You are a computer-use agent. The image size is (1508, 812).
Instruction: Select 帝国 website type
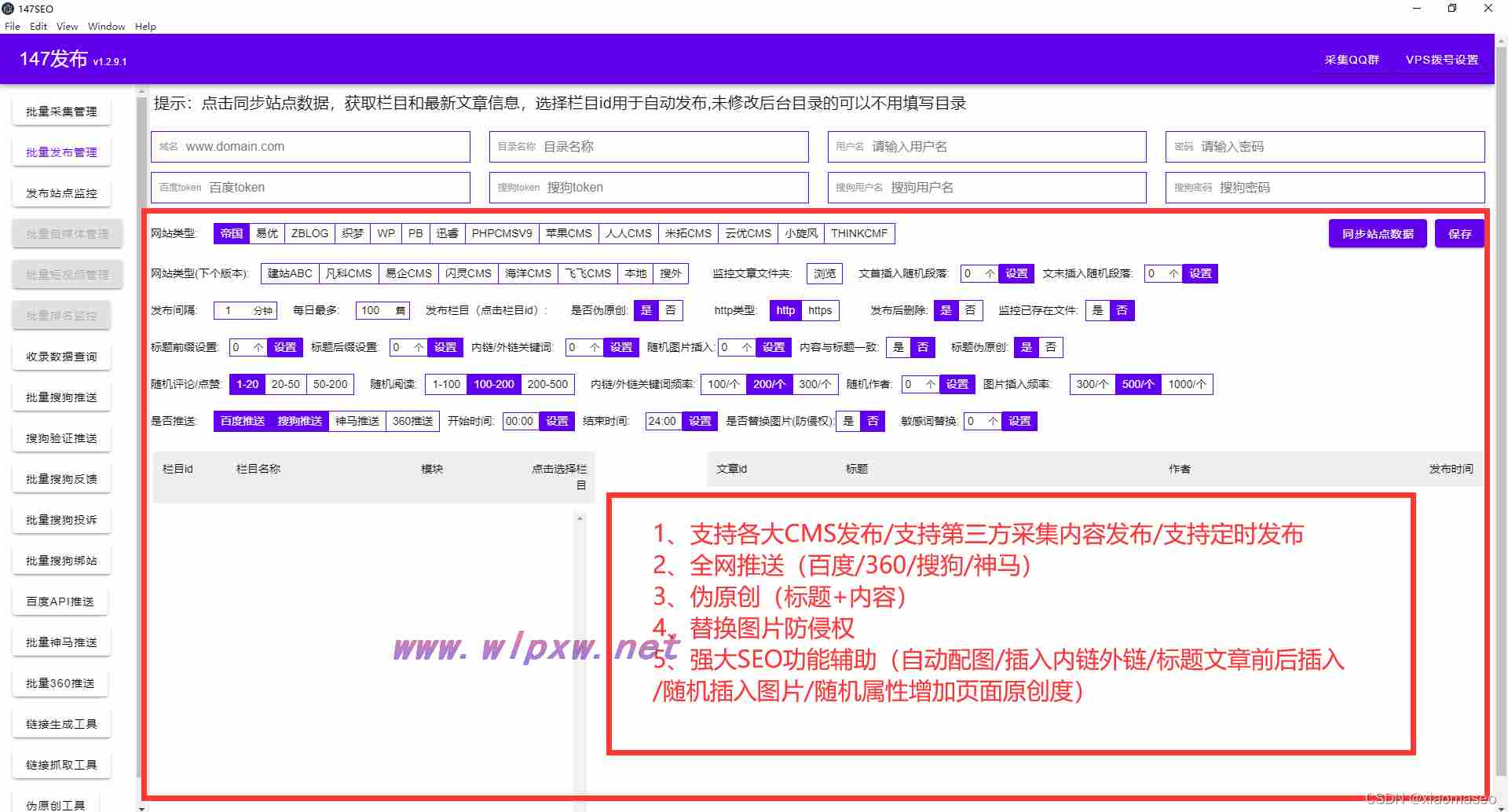point(232,233)
